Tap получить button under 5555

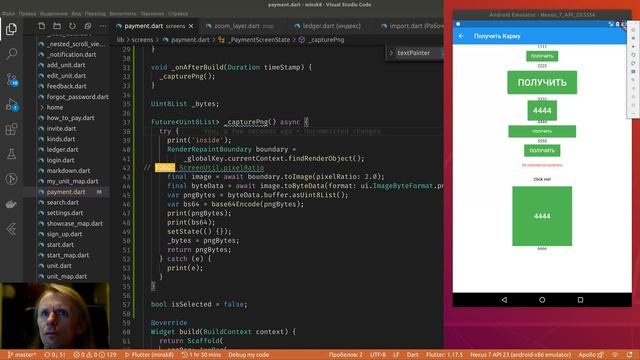(x=542, y=151)
